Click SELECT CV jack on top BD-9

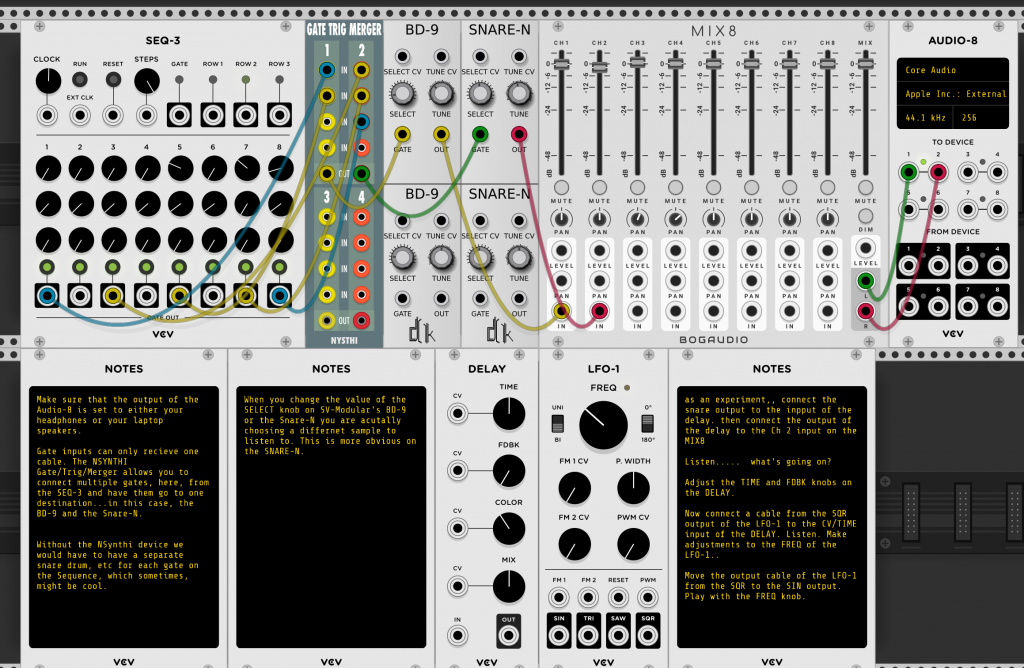(x=402, y=57)
